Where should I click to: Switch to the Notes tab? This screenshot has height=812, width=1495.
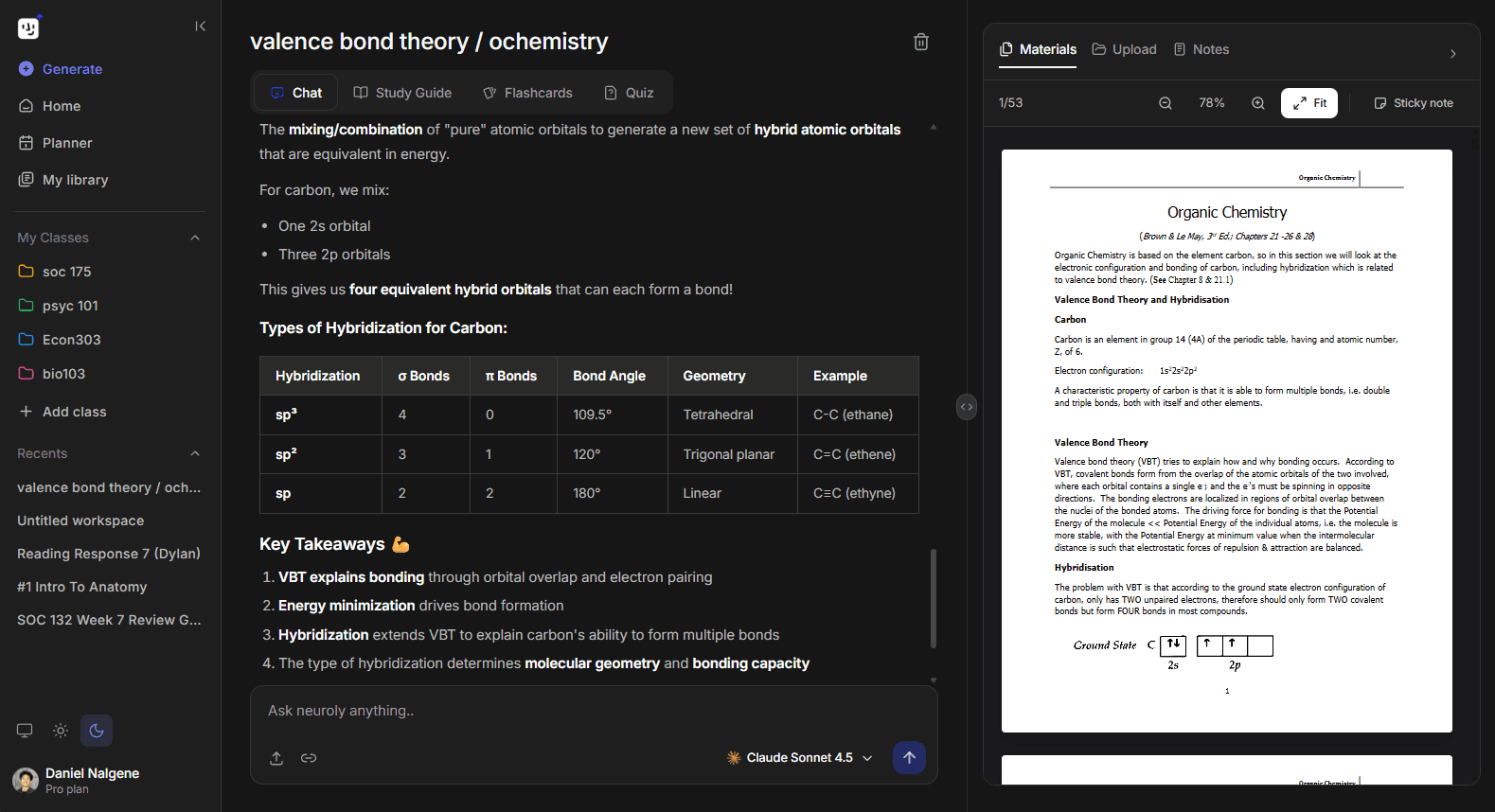coord(1201,49)
